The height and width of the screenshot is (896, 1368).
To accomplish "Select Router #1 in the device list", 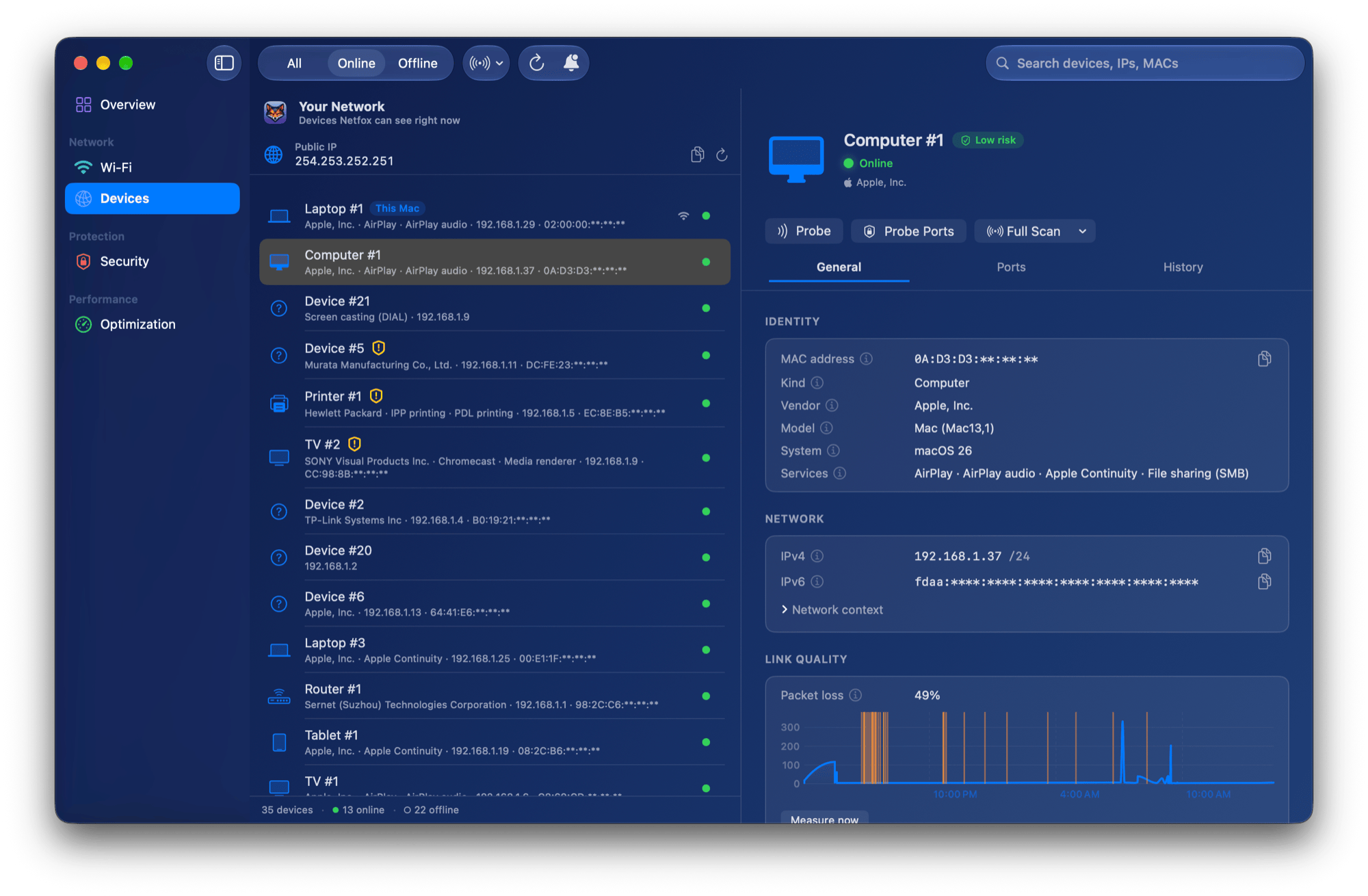I will point(495,696).
